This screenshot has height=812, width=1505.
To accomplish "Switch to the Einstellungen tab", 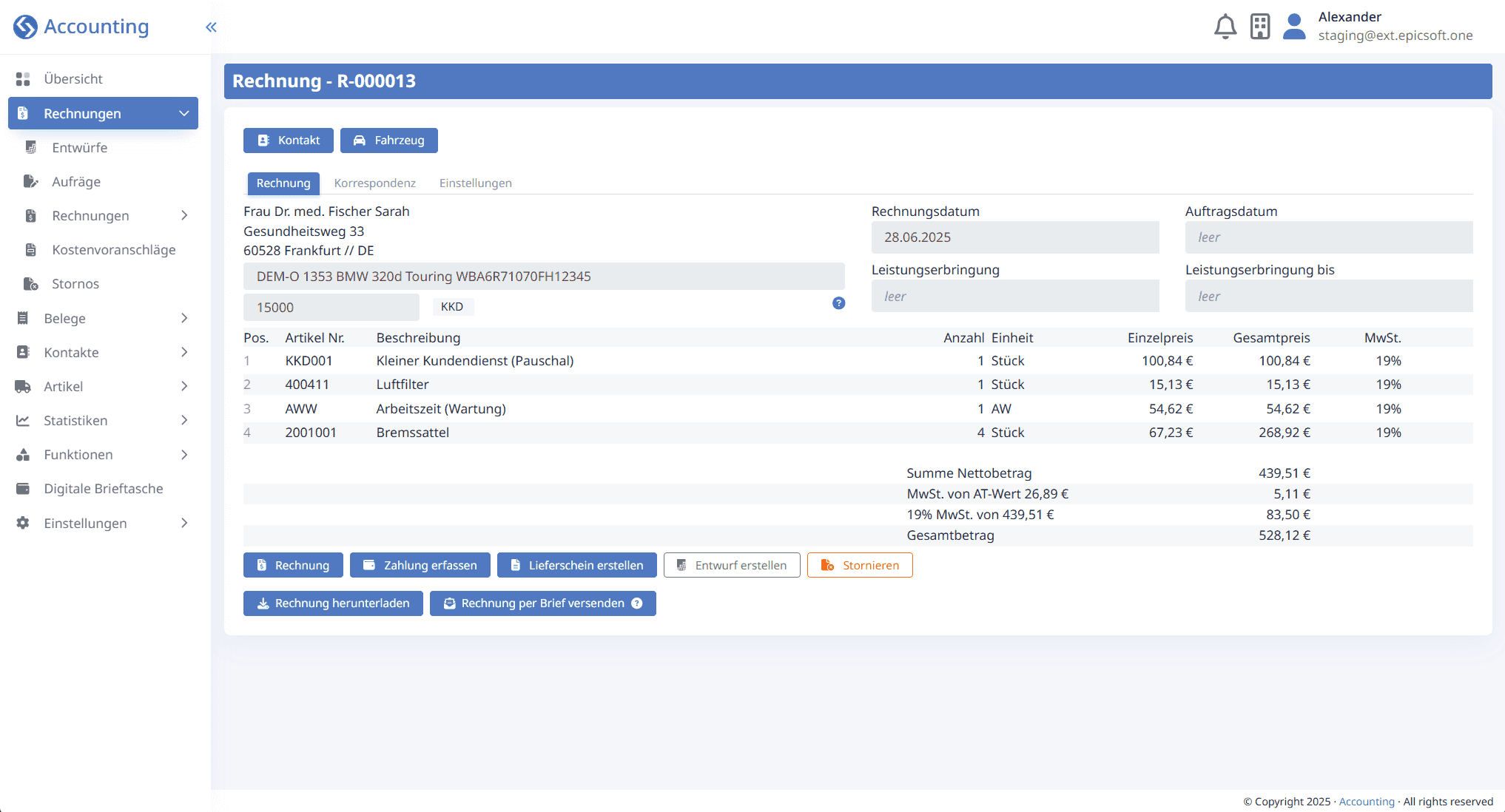I will click(476, 183).
